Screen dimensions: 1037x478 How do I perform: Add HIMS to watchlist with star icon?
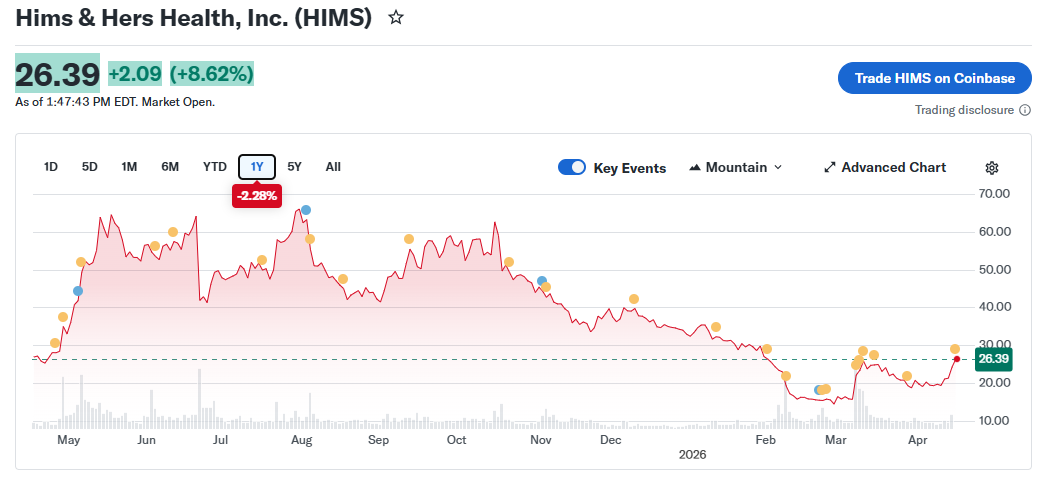tap(396, 18)
